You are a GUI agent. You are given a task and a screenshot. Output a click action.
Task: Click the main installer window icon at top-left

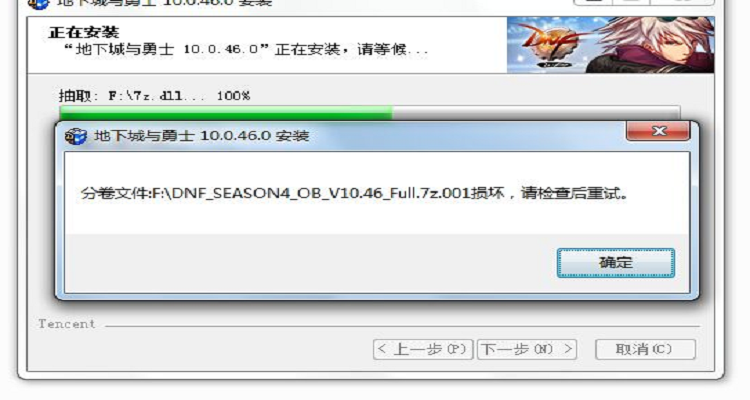(x=38, y=4)
